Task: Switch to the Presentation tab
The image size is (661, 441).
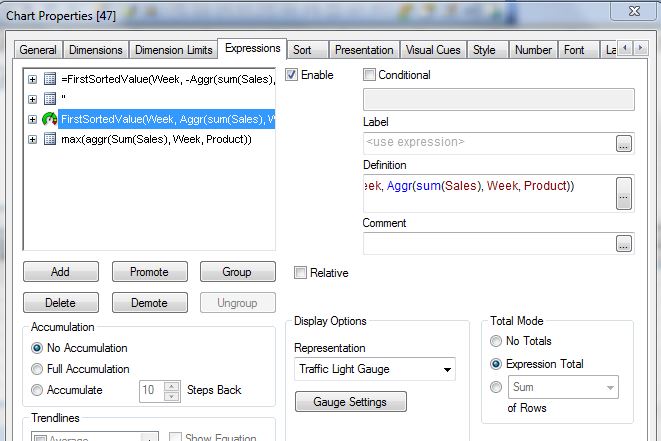Action: (364, 50)
